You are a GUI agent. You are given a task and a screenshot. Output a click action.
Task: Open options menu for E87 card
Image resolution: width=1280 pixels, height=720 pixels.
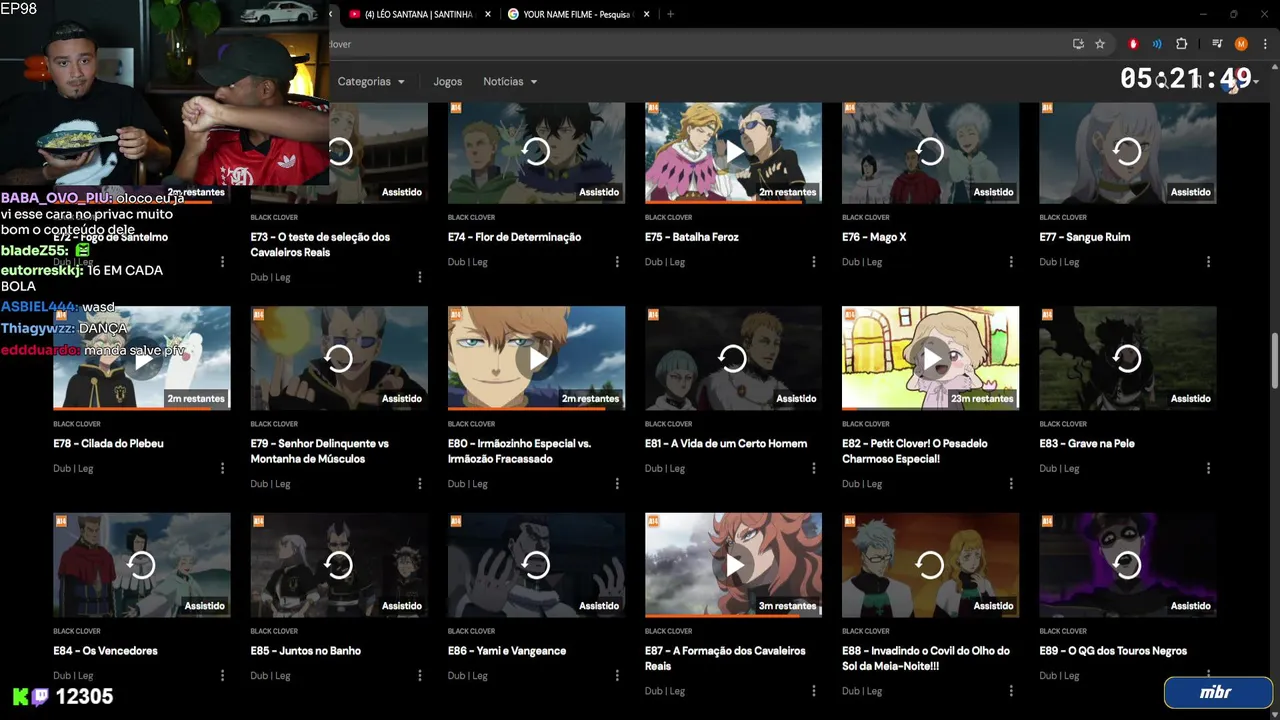coord(814,691)
